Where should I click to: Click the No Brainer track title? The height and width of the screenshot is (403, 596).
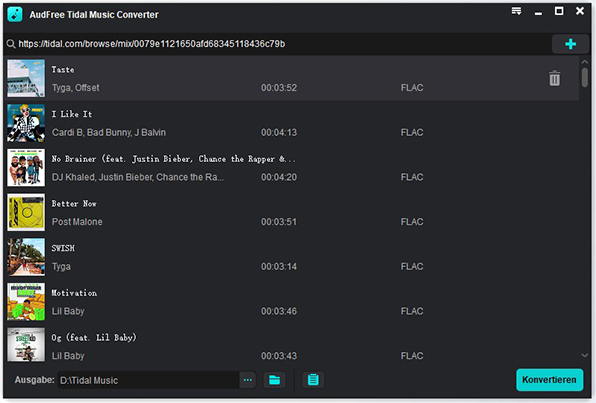point(173,159)
